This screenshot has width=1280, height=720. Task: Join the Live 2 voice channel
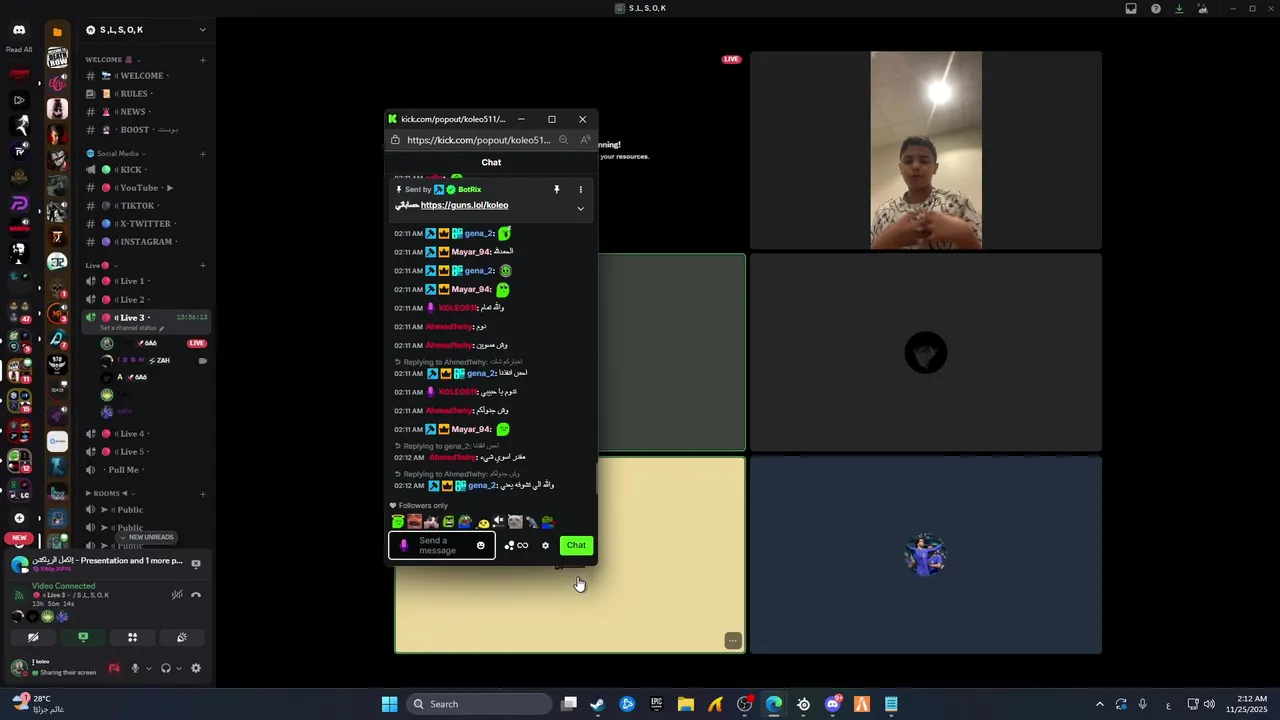coord(146,300)
